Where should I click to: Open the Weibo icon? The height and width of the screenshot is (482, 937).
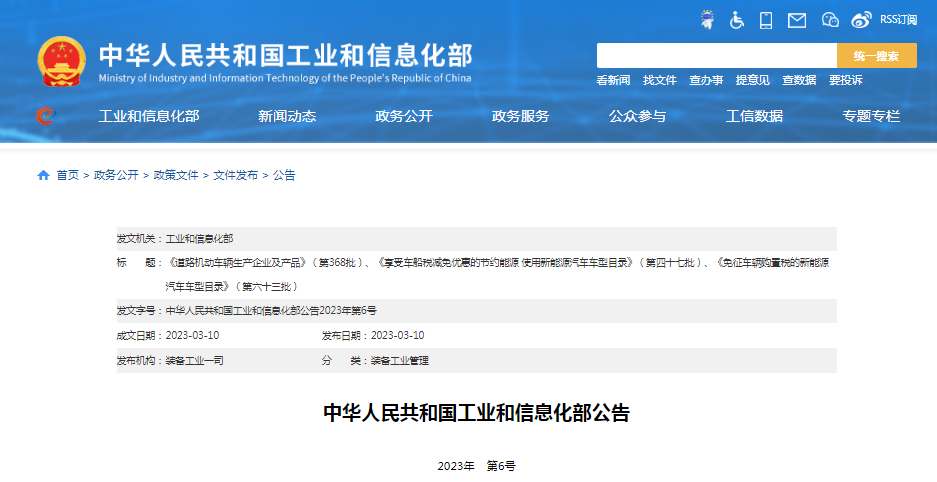861,20
